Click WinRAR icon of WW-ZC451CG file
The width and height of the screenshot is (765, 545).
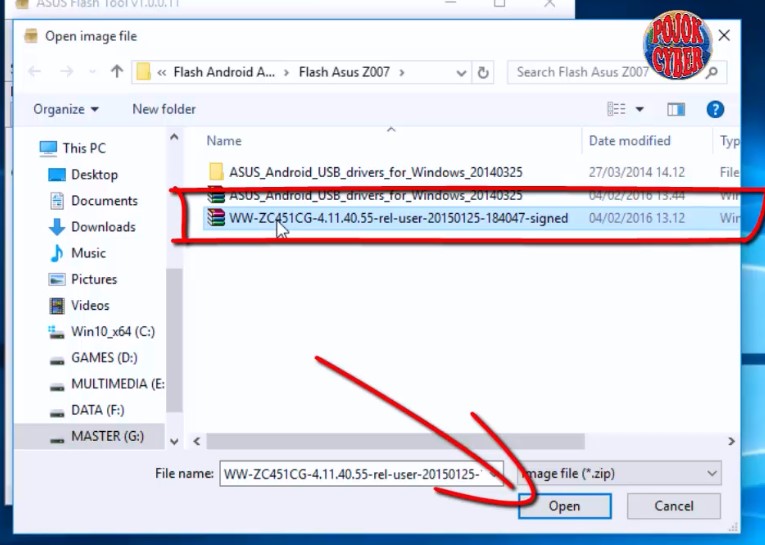[x=216, y=218]
